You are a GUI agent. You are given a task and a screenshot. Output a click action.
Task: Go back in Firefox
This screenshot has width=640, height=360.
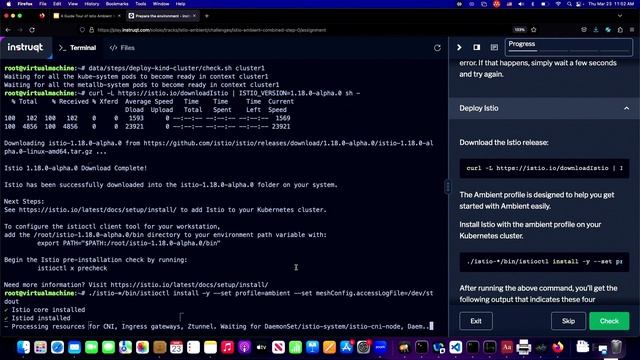point(8,30)
